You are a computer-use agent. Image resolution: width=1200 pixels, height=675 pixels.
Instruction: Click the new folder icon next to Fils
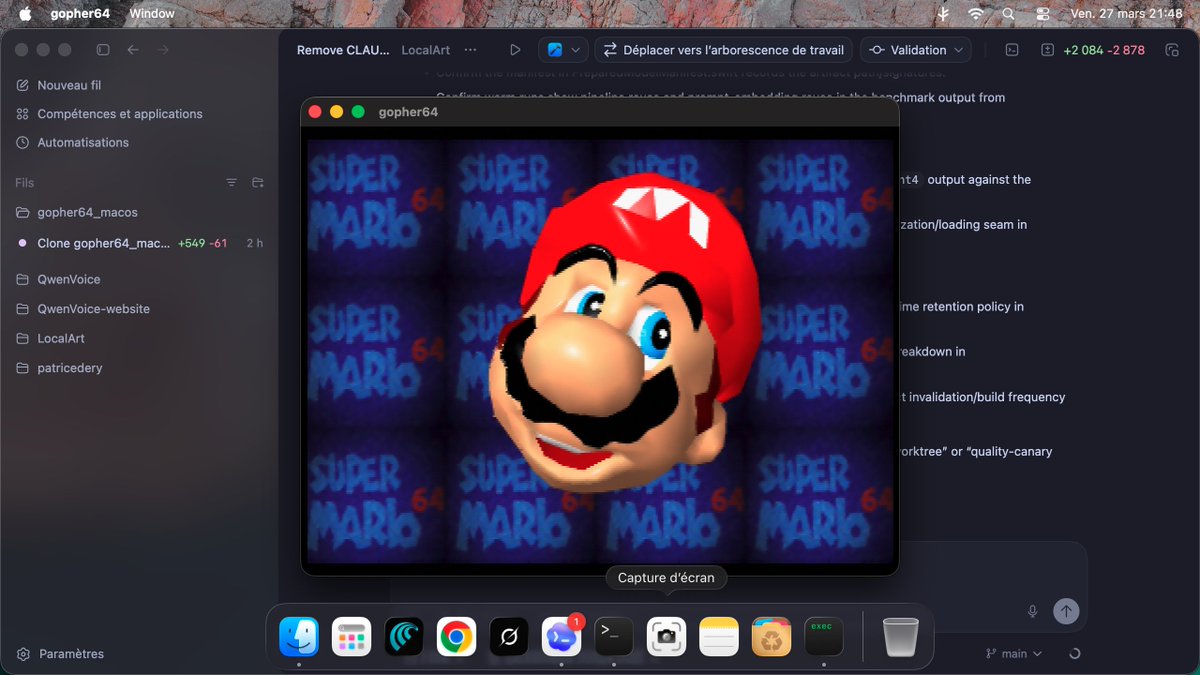(x=258, y=183)
